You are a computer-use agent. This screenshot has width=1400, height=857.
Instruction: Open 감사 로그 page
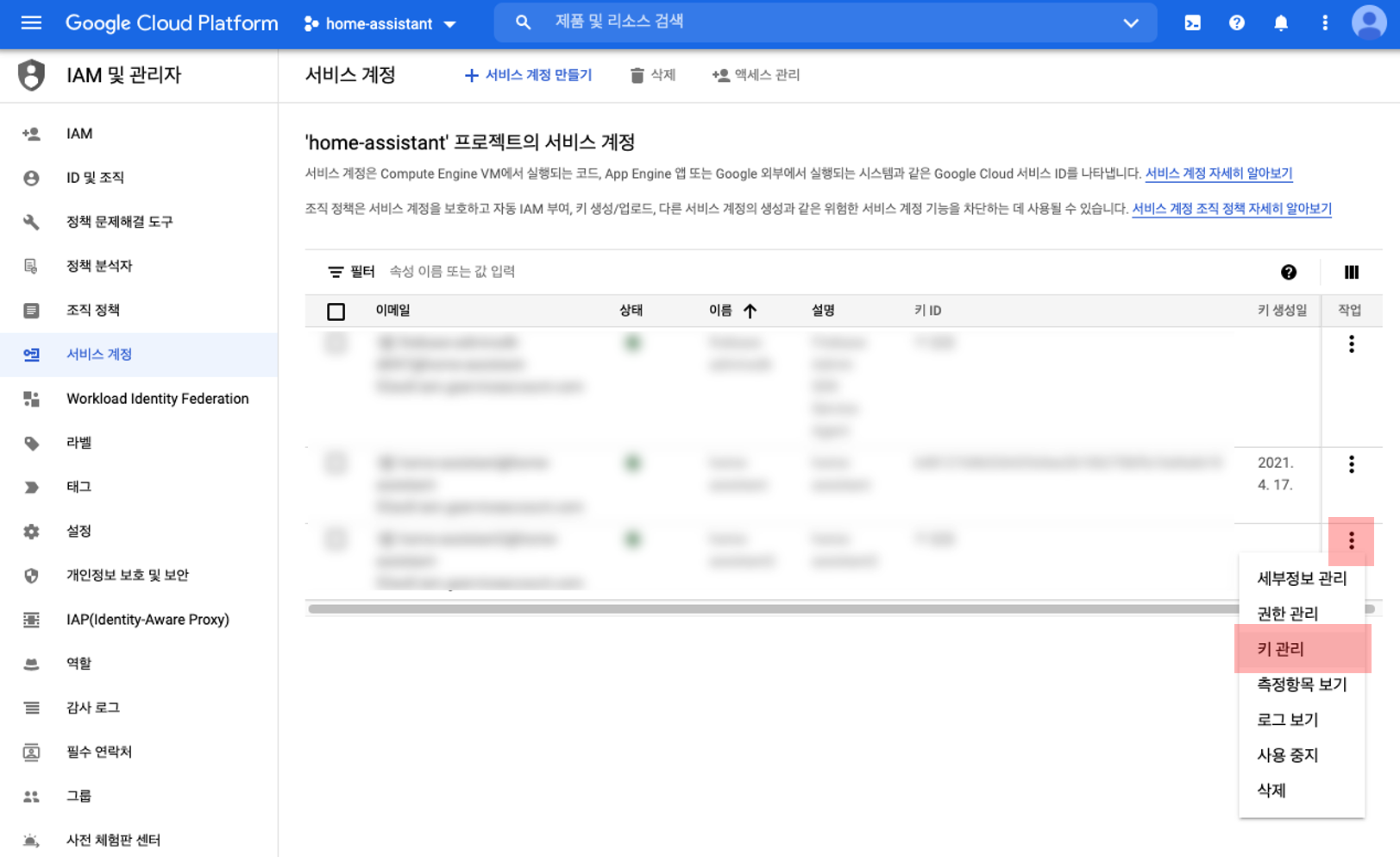(139, 708)
